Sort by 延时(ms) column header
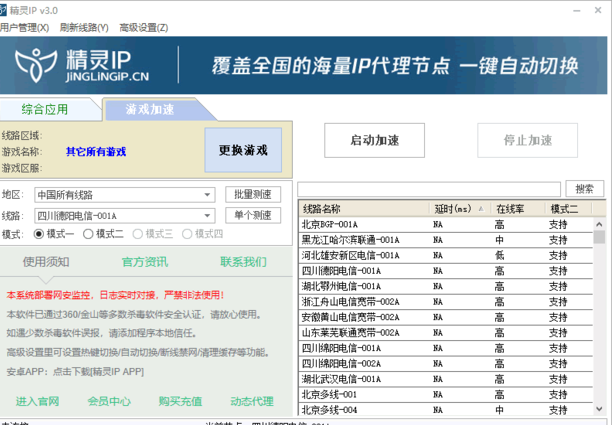Image resolution: width=612 pixels, height=425 pixels. pos(460,209)
